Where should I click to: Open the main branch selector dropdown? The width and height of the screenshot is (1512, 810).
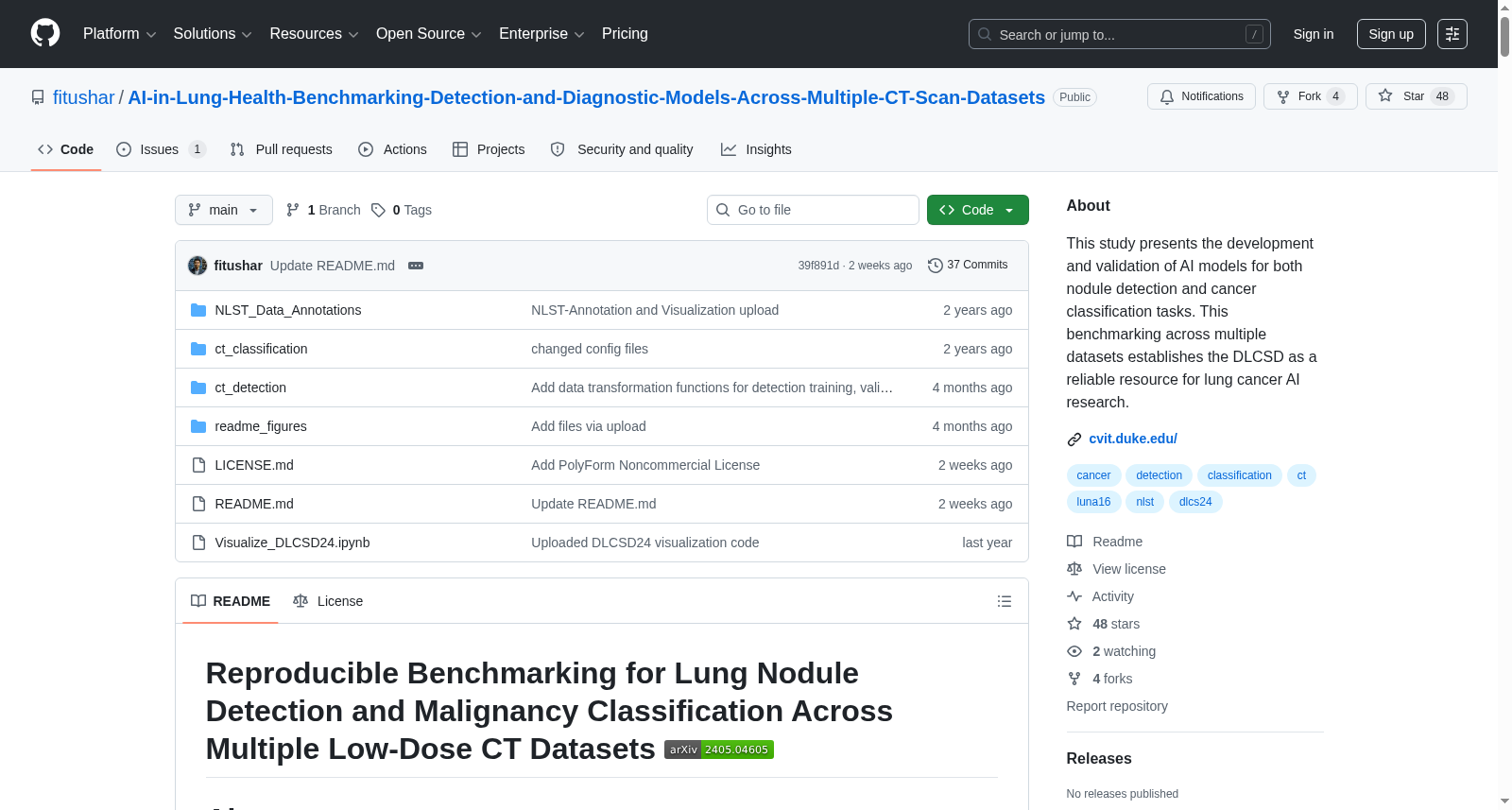pyautogui.click(x=224, y=210)
